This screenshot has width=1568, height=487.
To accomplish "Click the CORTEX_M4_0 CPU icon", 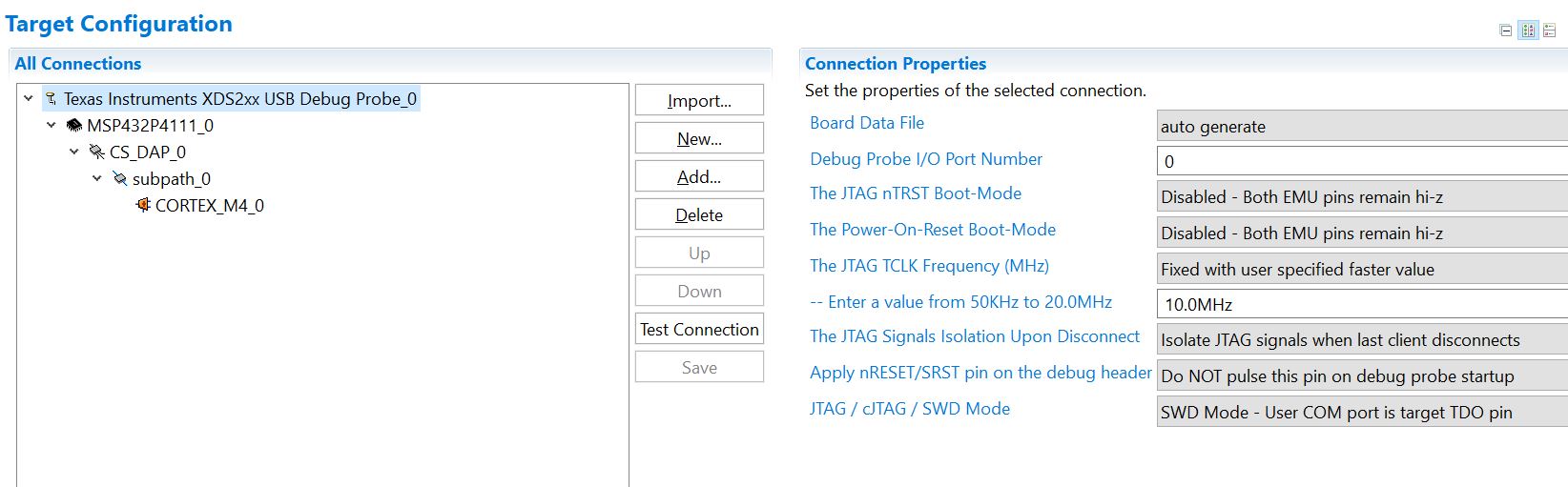I will click(x=143, y=206).
